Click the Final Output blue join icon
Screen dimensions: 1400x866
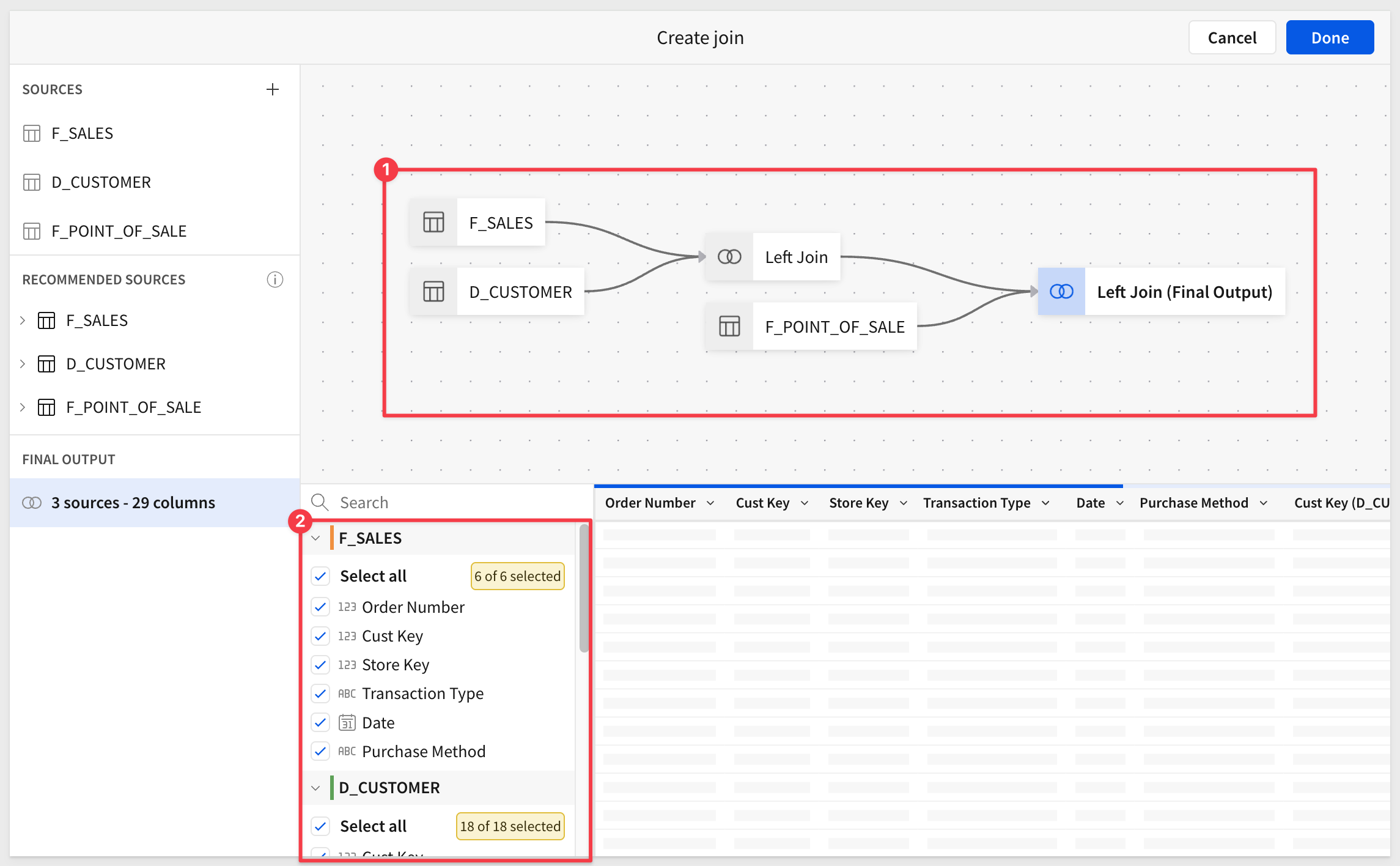pyautogui.click(x=1061, y=292)
